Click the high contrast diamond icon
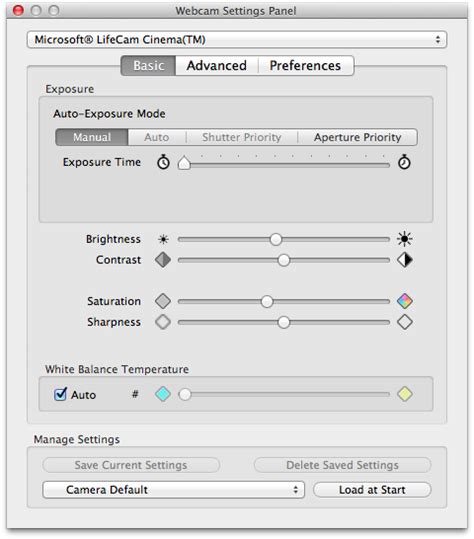Screen dimensions: 474x539 point(405,260)
